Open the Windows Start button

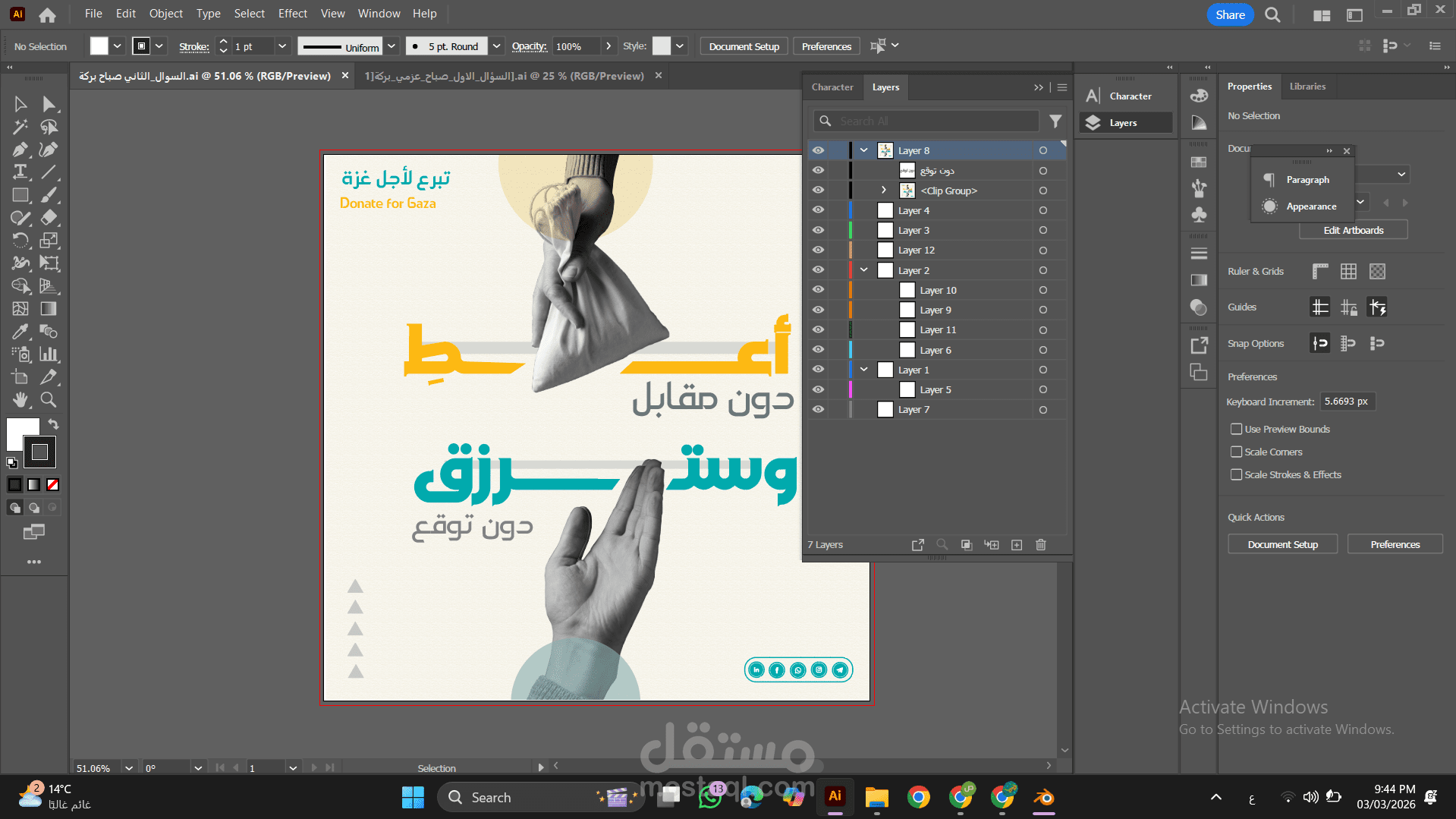pyautogui.click(x=413, y=798)
